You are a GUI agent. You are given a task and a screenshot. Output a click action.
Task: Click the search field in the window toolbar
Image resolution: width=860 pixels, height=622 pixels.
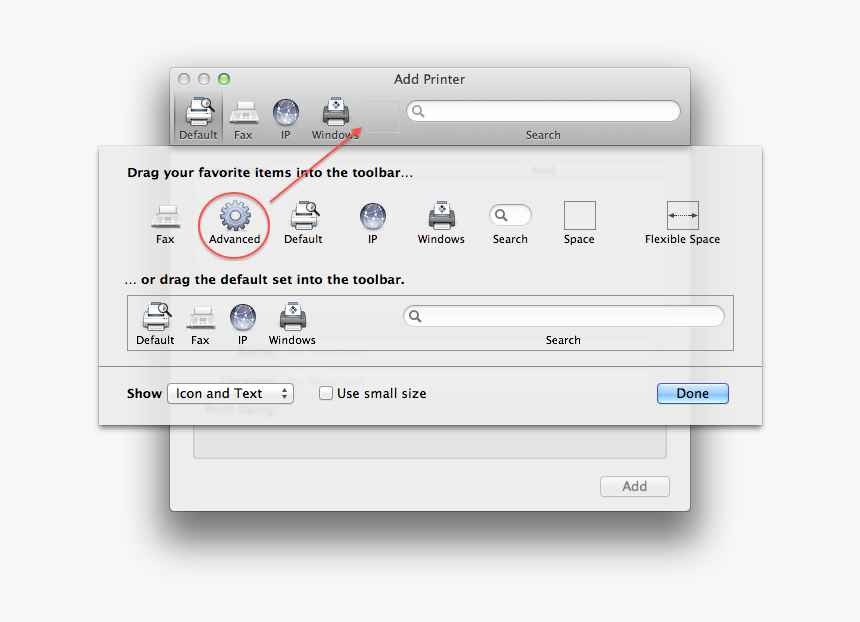point(543,112)
